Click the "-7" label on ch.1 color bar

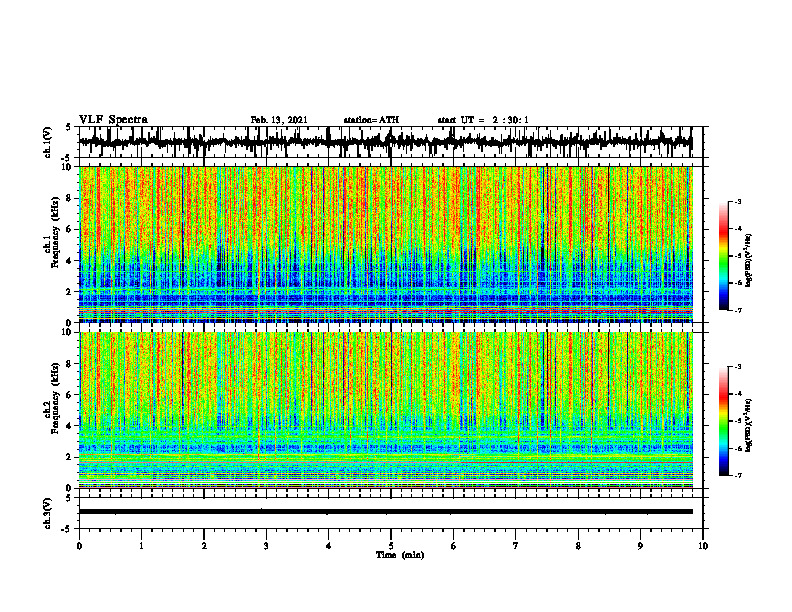pyautogui.click(x=737, y=311)
